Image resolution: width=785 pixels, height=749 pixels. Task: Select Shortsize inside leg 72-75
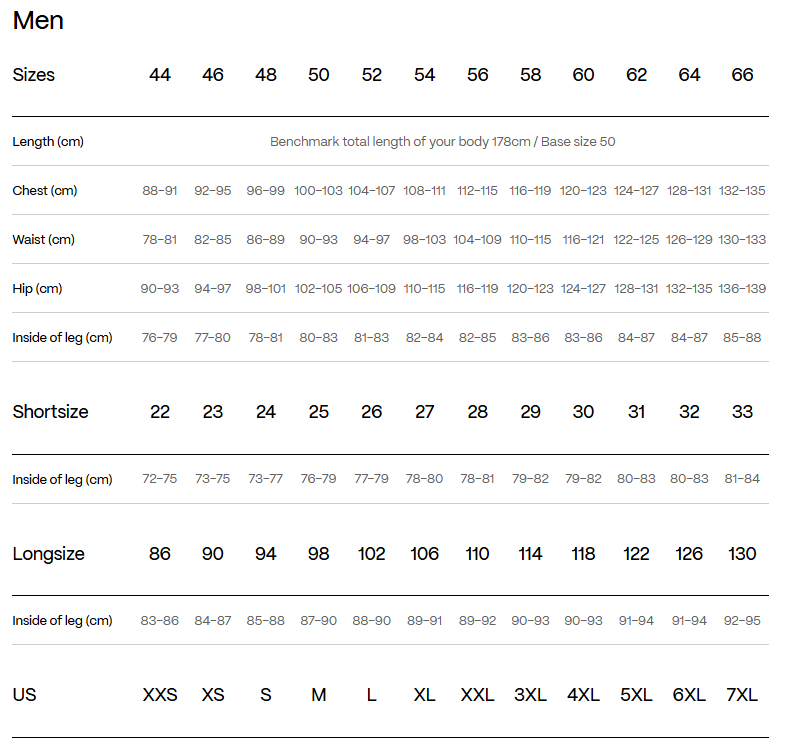pyautogui.click(x=160, y=479)
